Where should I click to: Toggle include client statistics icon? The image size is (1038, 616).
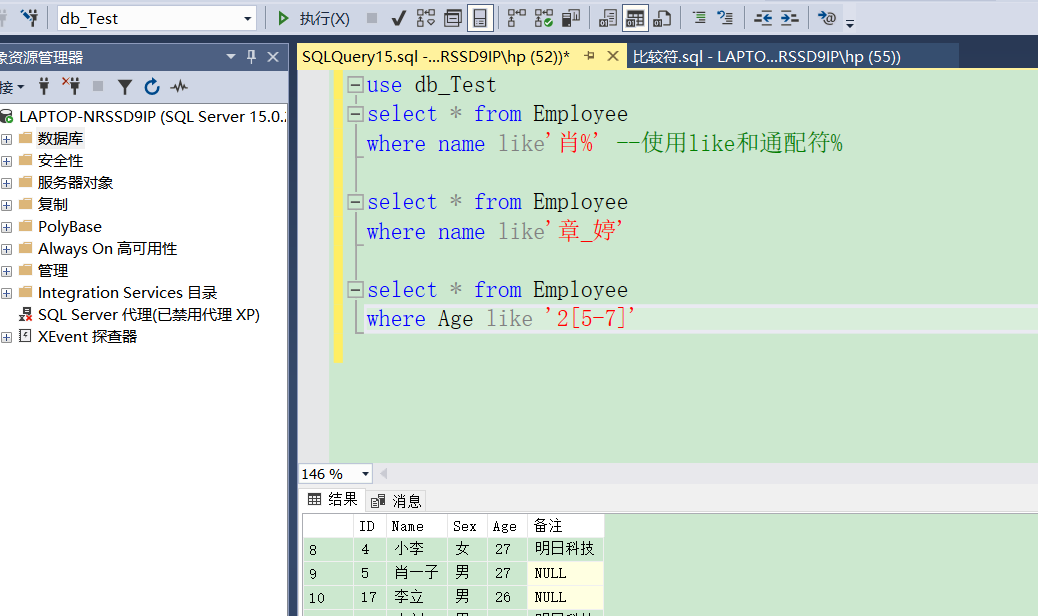coord(571,19)
